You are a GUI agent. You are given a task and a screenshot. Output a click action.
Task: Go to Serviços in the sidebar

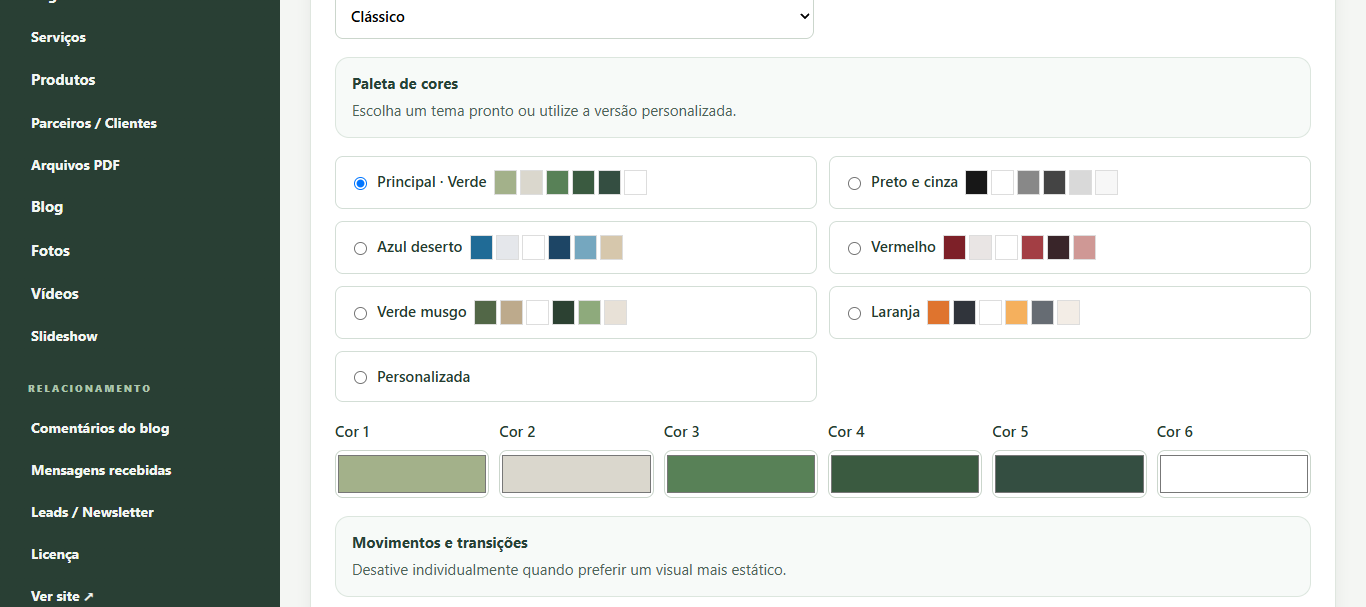point(58,37)
